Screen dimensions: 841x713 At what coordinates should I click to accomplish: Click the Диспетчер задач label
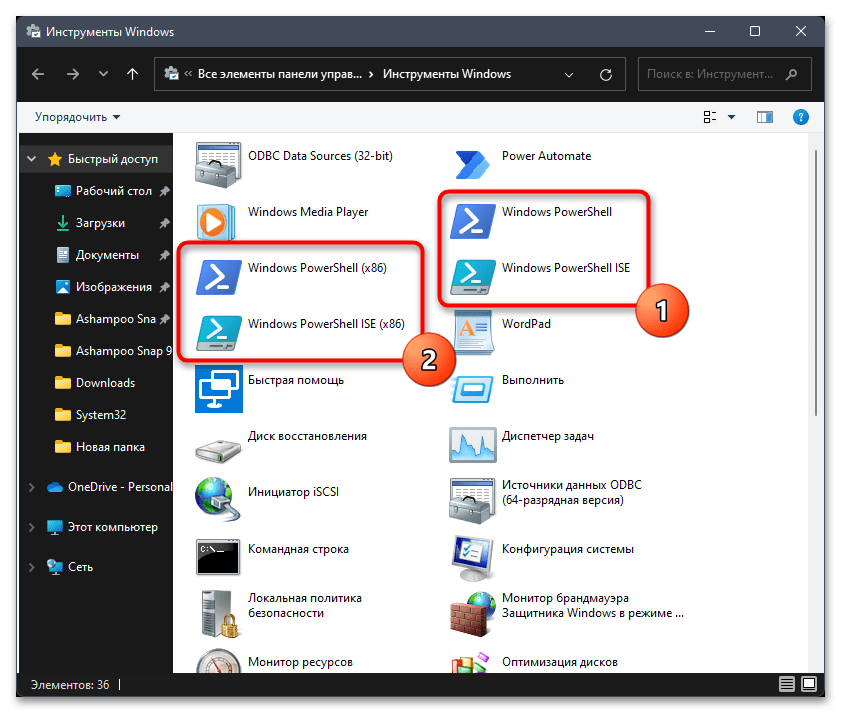click(x=548, y=436)
